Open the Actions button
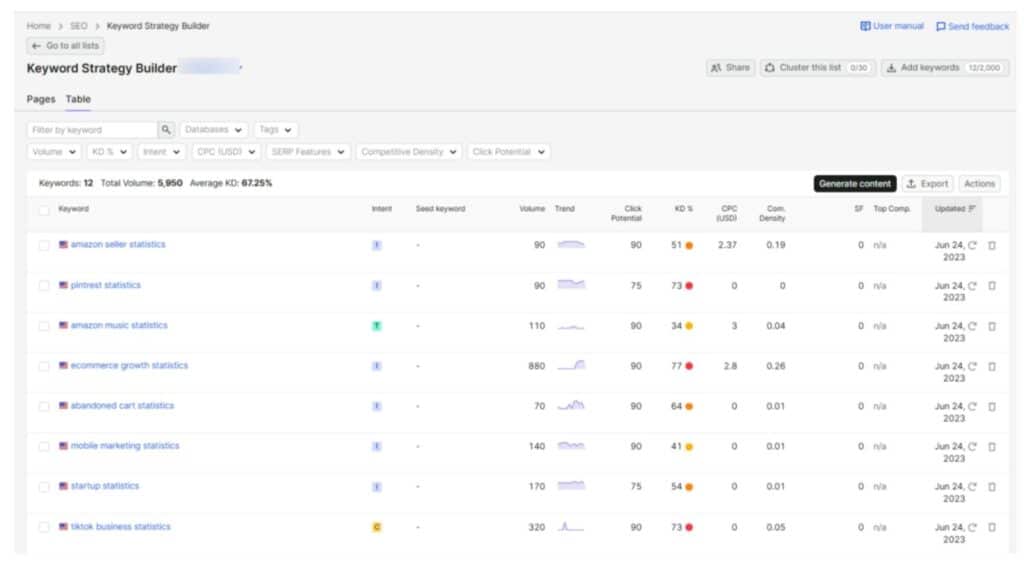This screenshot has width=1024, height=563. point(980,184)
